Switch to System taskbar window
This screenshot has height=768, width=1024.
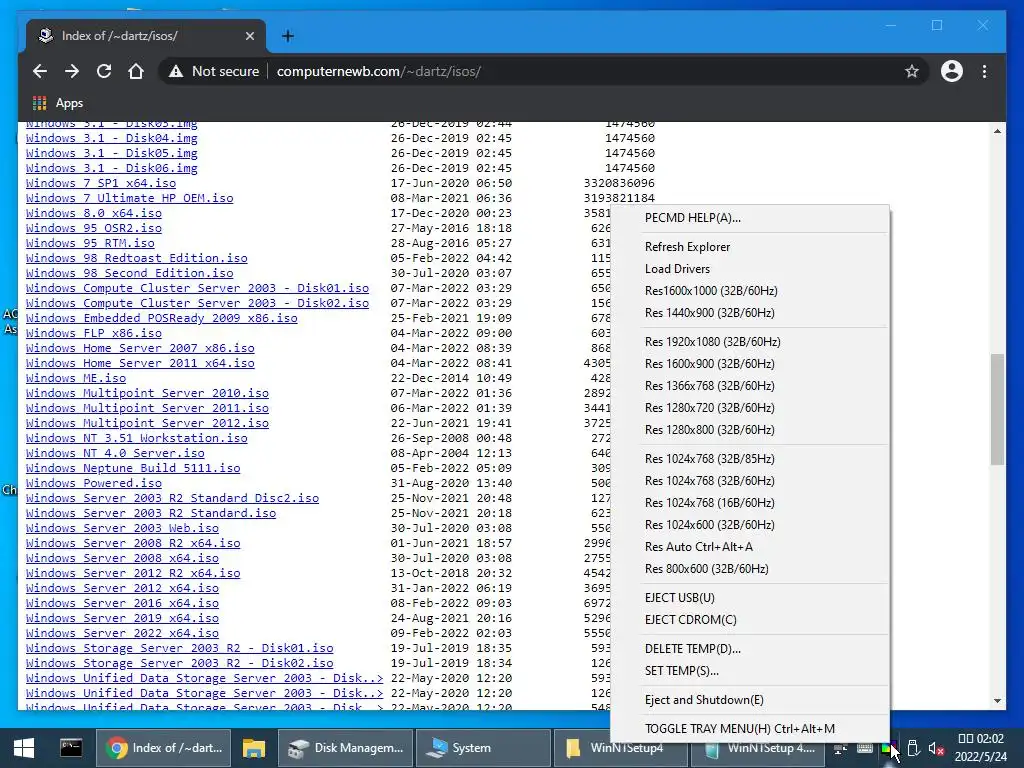(484, 748)
